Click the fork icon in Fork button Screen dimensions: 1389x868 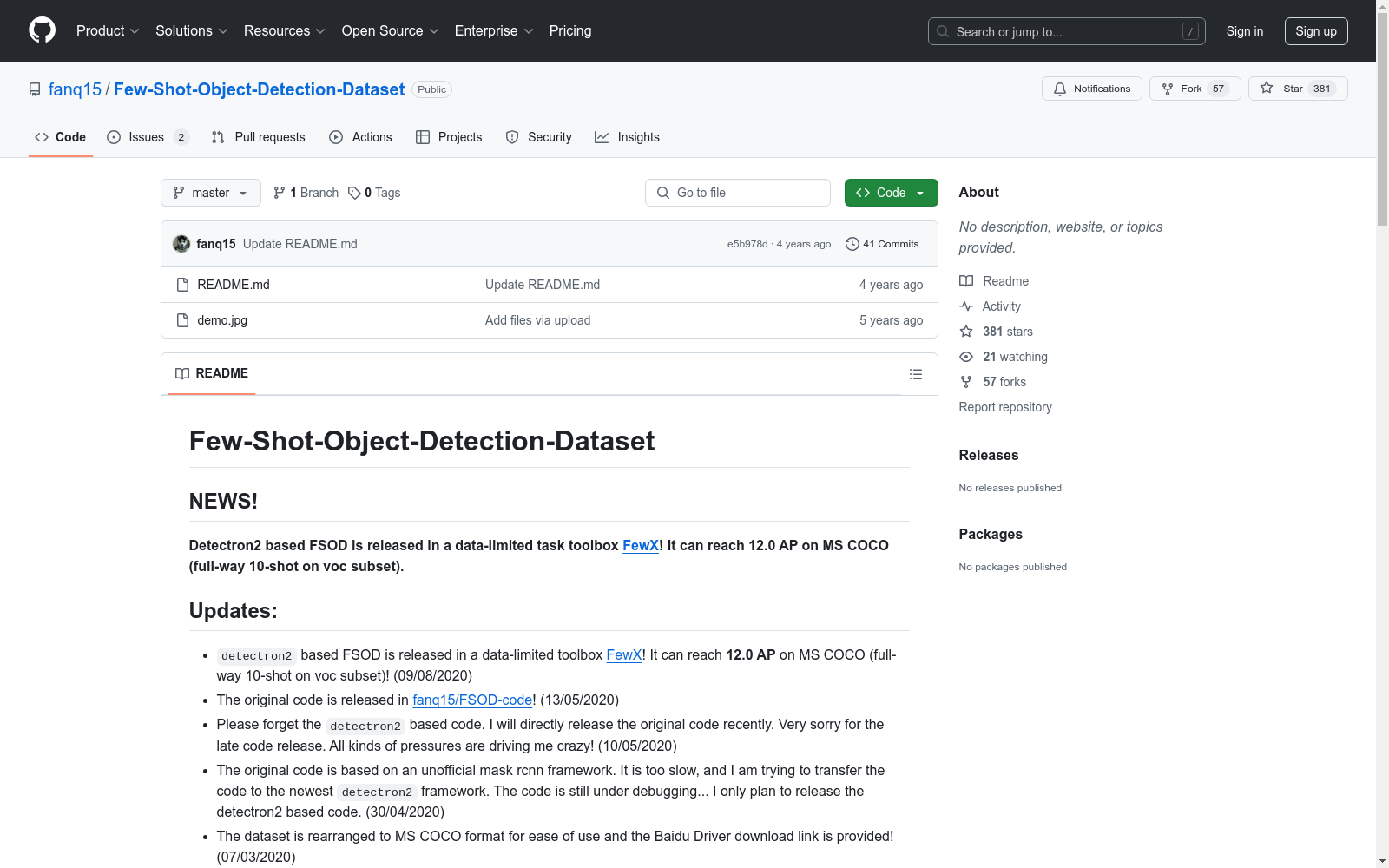click(x=1168, y=89)
